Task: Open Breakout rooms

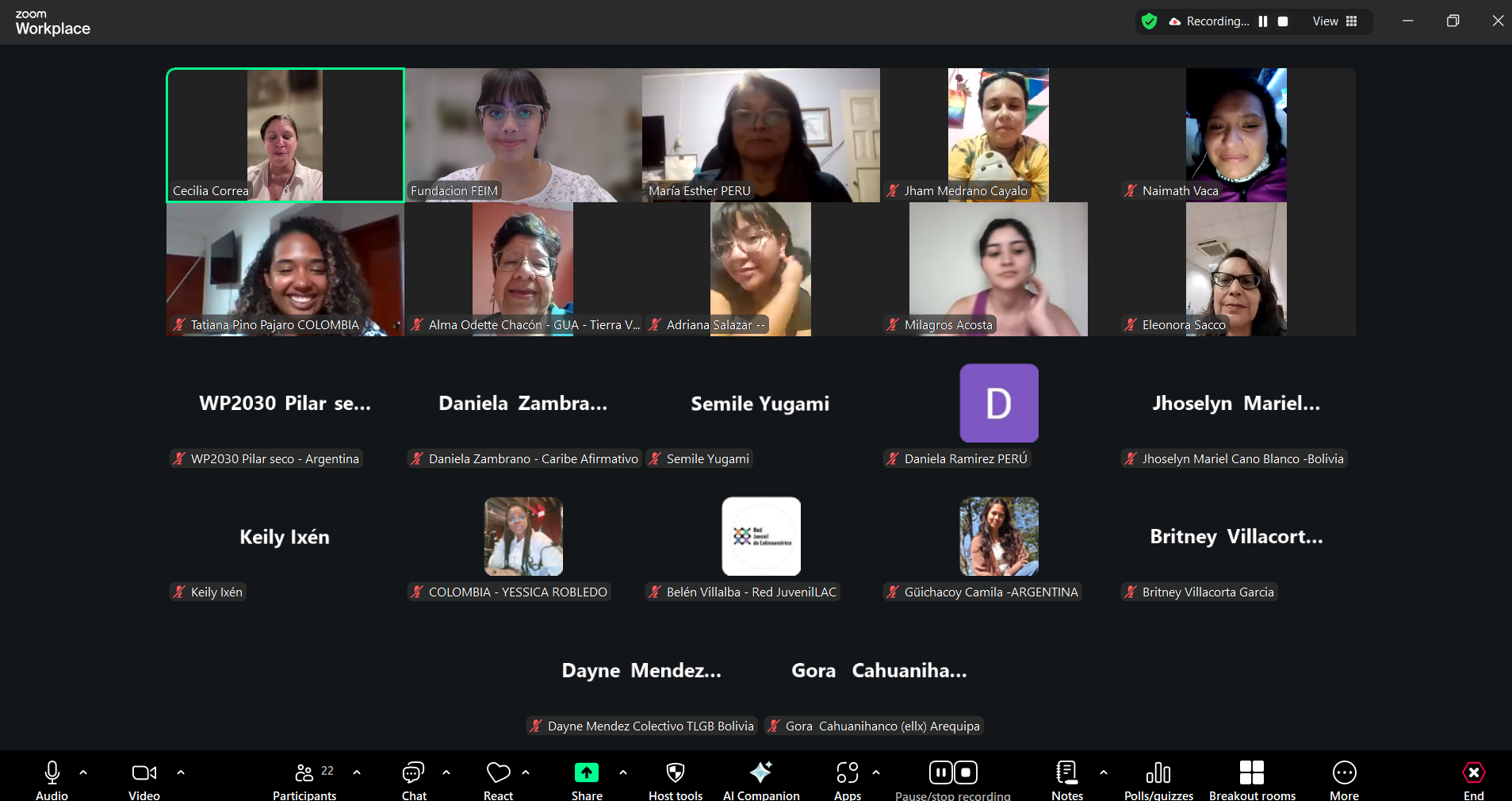Action: (x=1251, y=773)
